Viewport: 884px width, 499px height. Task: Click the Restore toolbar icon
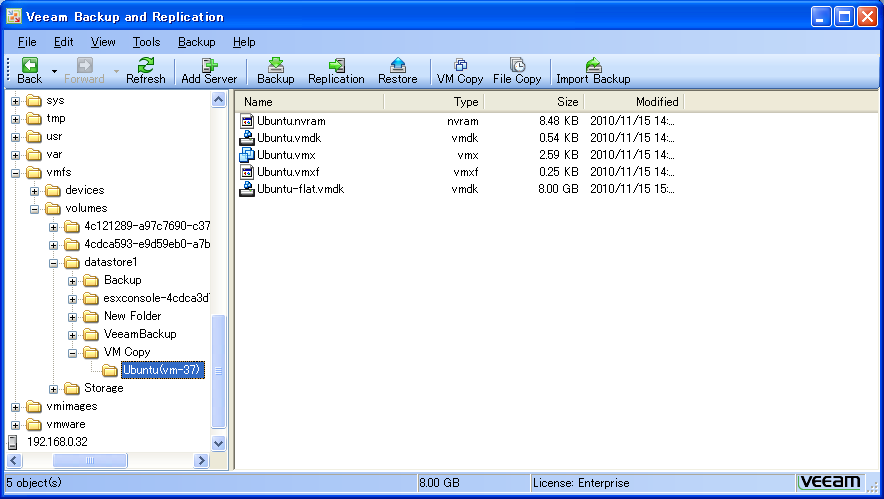tap(398, 65)
